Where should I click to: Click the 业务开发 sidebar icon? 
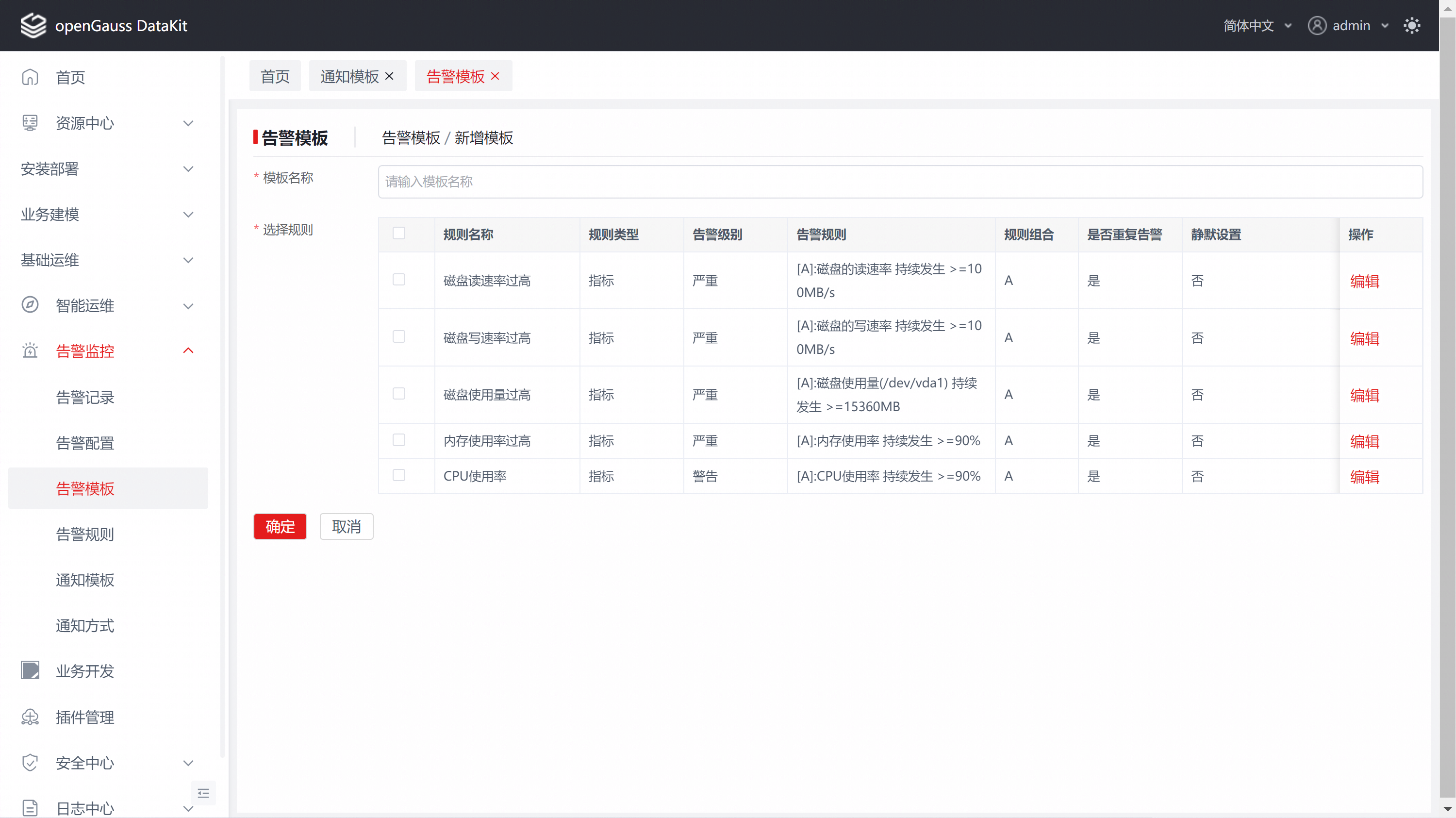[x=30, y=670]
